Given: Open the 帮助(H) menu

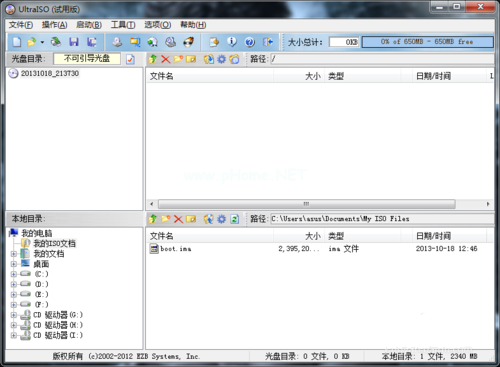Looking at the screenshot, I should click(x=193, y=25).
